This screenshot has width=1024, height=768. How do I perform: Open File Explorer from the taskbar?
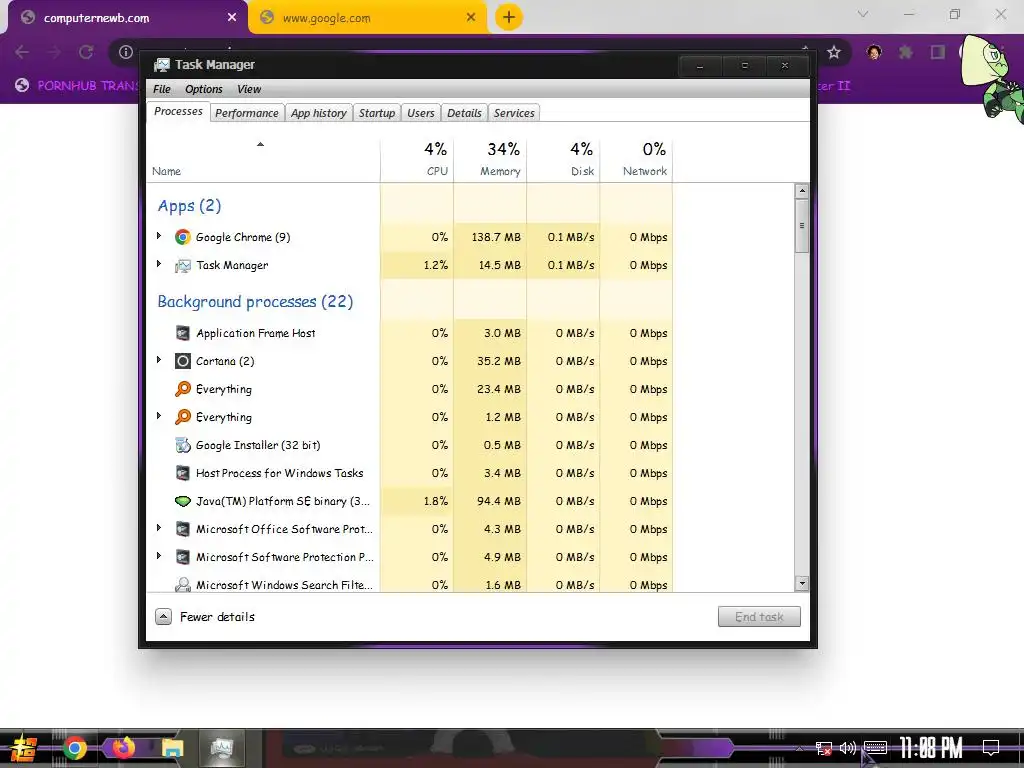click(172, 748)
